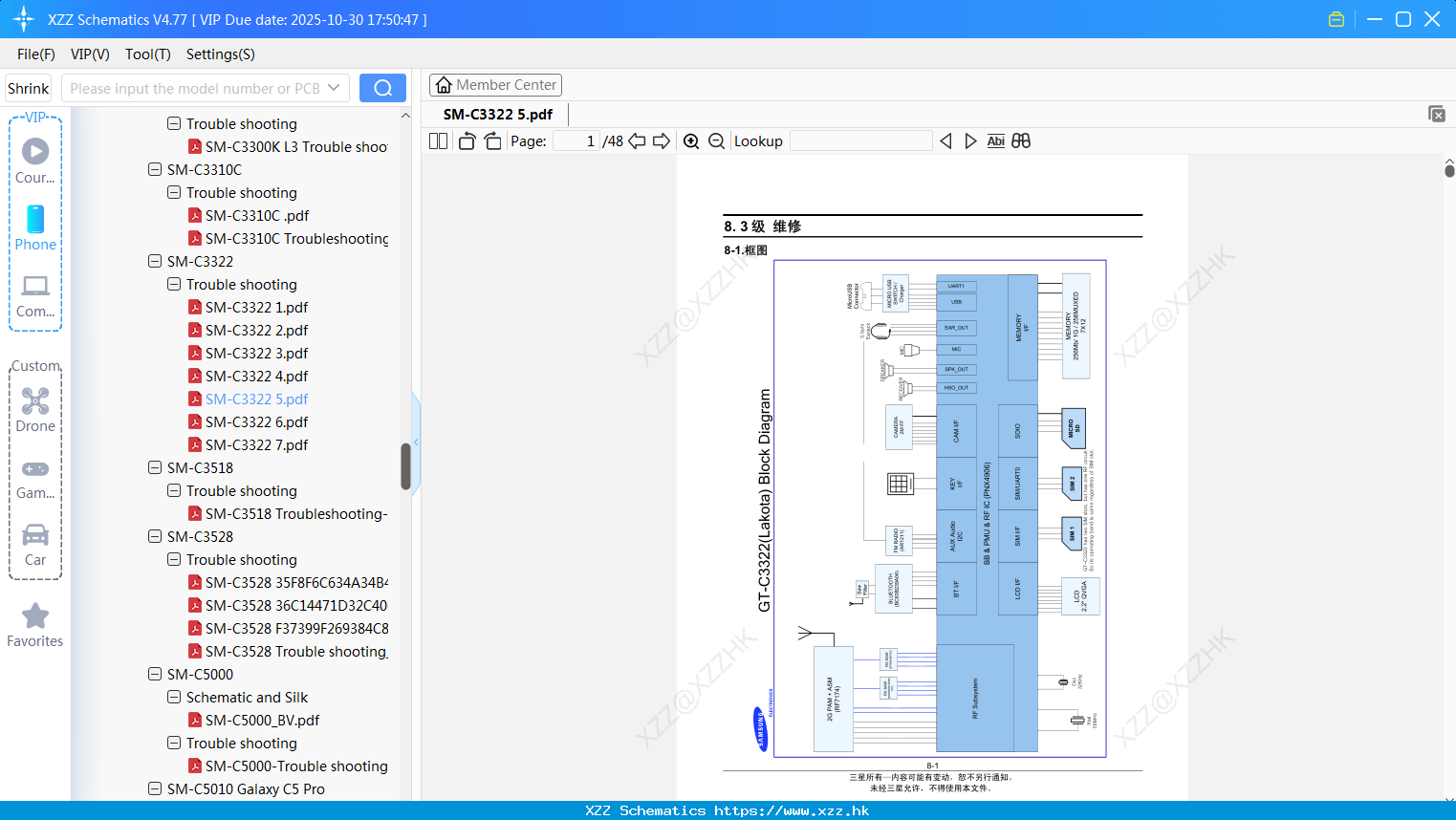The width and height of the screenshot is (1456, 820).
Task: Collapse the SM-C3518 node
Action: tap(155, 467)
